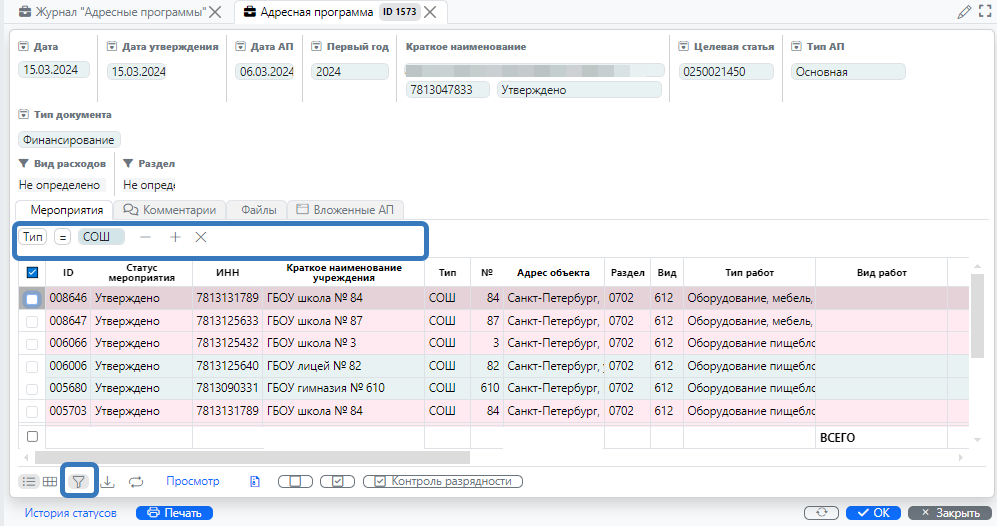This screenshot has height=526, width=997.
Task: Remove filter condition with X icon
Action: pyautogui.click(x=201, y=237)
